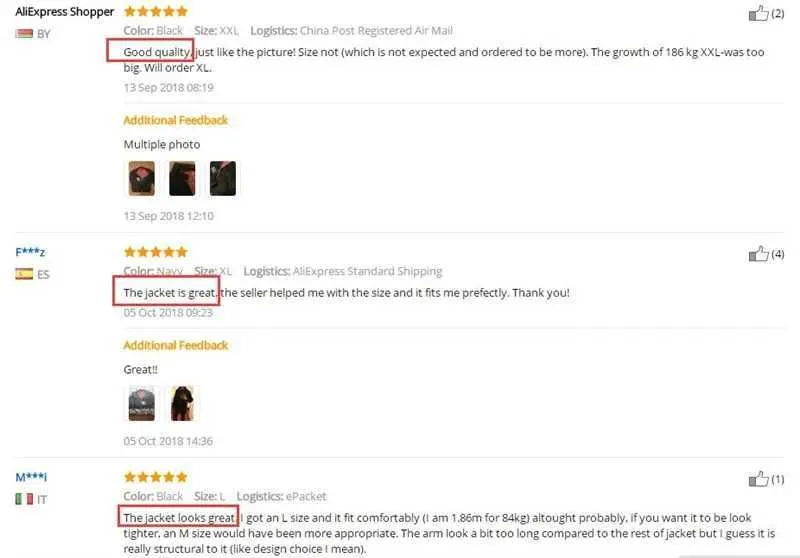Click the star rating on F***z's review
Viewport: 800px width, 558px height.
[156, 251]
